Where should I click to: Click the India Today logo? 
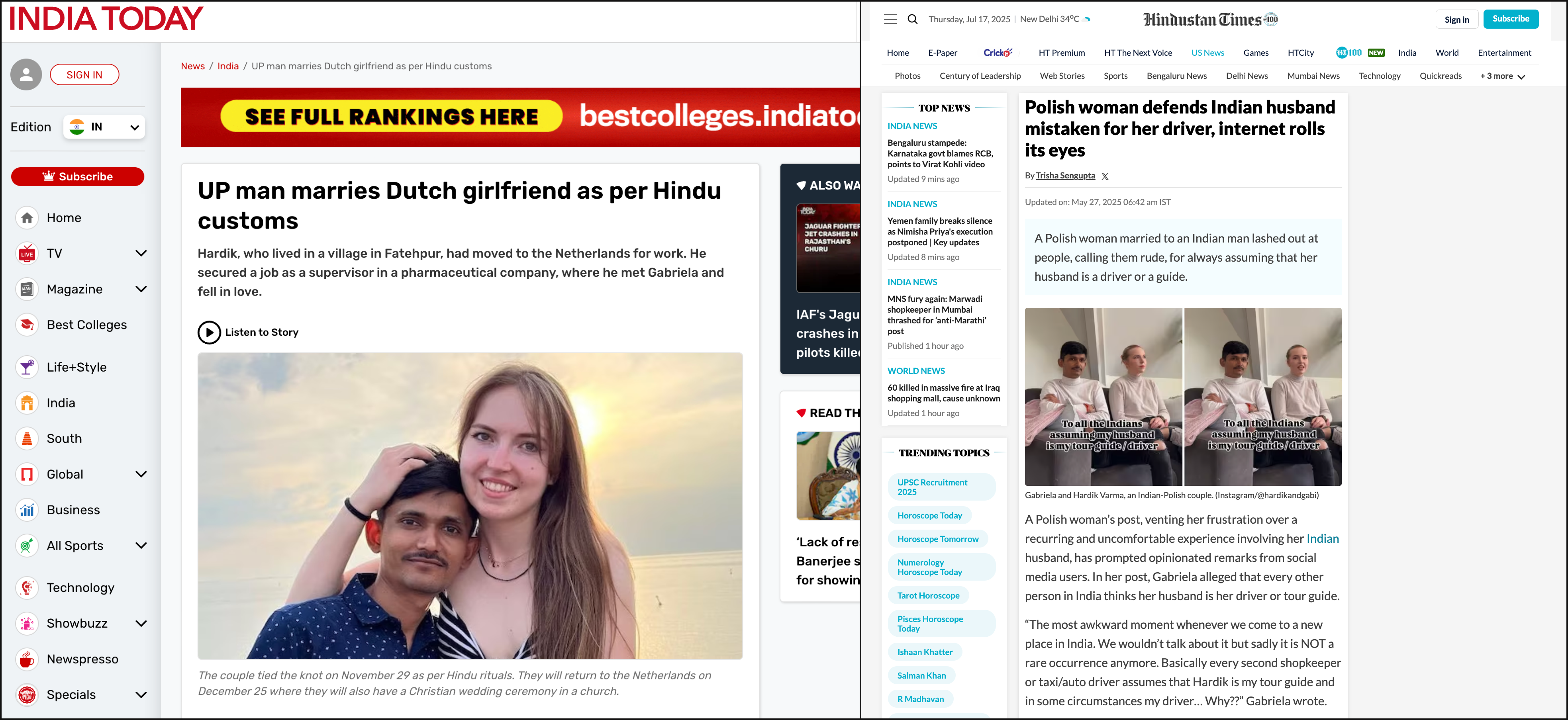coord(106,19)
